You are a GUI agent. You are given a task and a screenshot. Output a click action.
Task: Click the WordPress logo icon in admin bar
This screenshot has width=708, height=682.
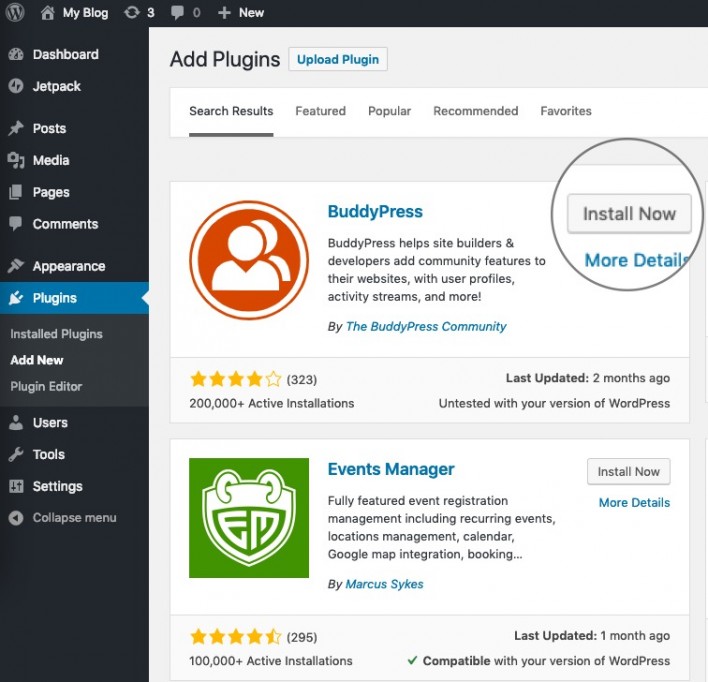(x=15, y=12)
